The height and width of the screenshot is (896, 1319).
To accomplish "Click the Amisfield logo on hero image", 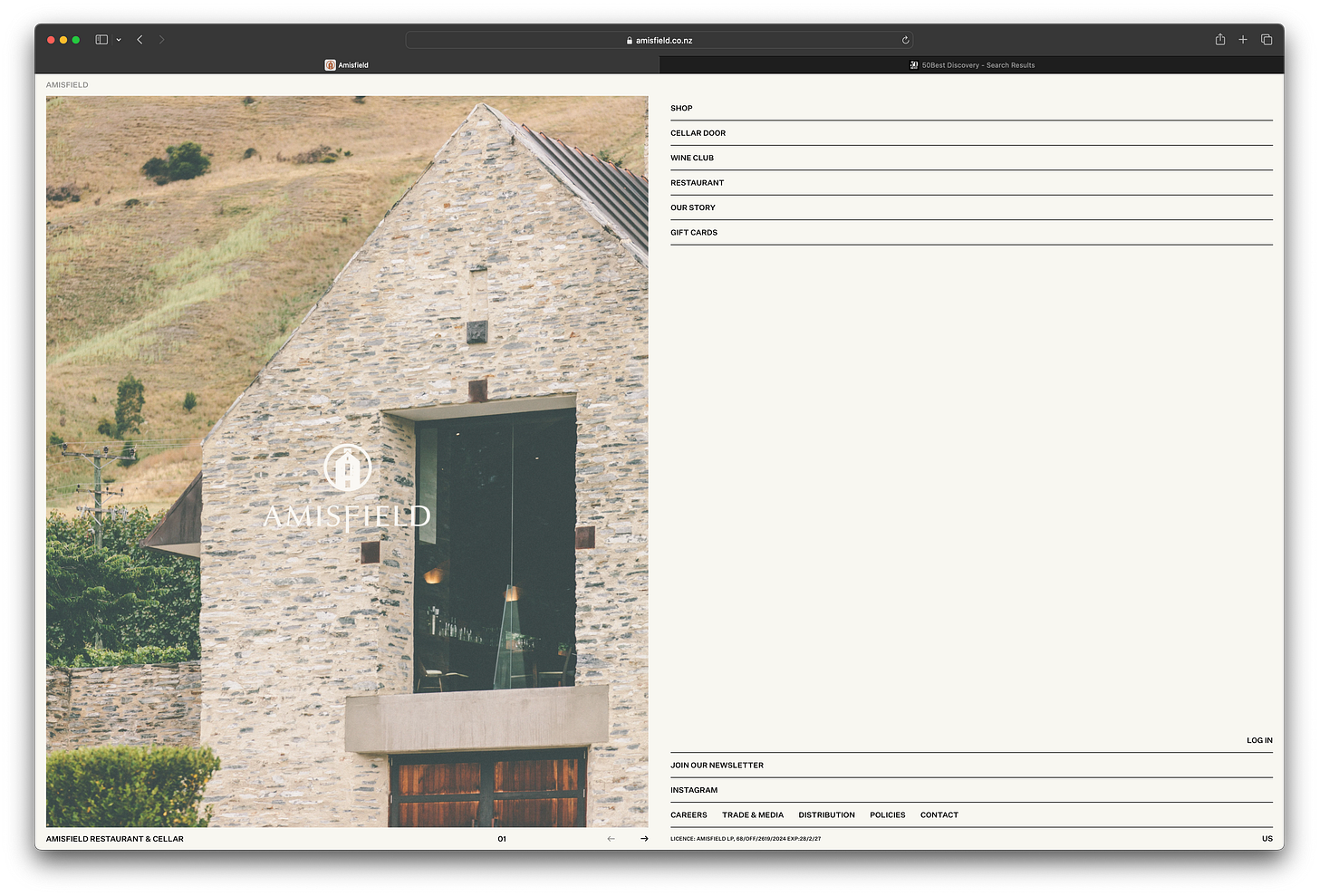I will (x=347, y=487).
